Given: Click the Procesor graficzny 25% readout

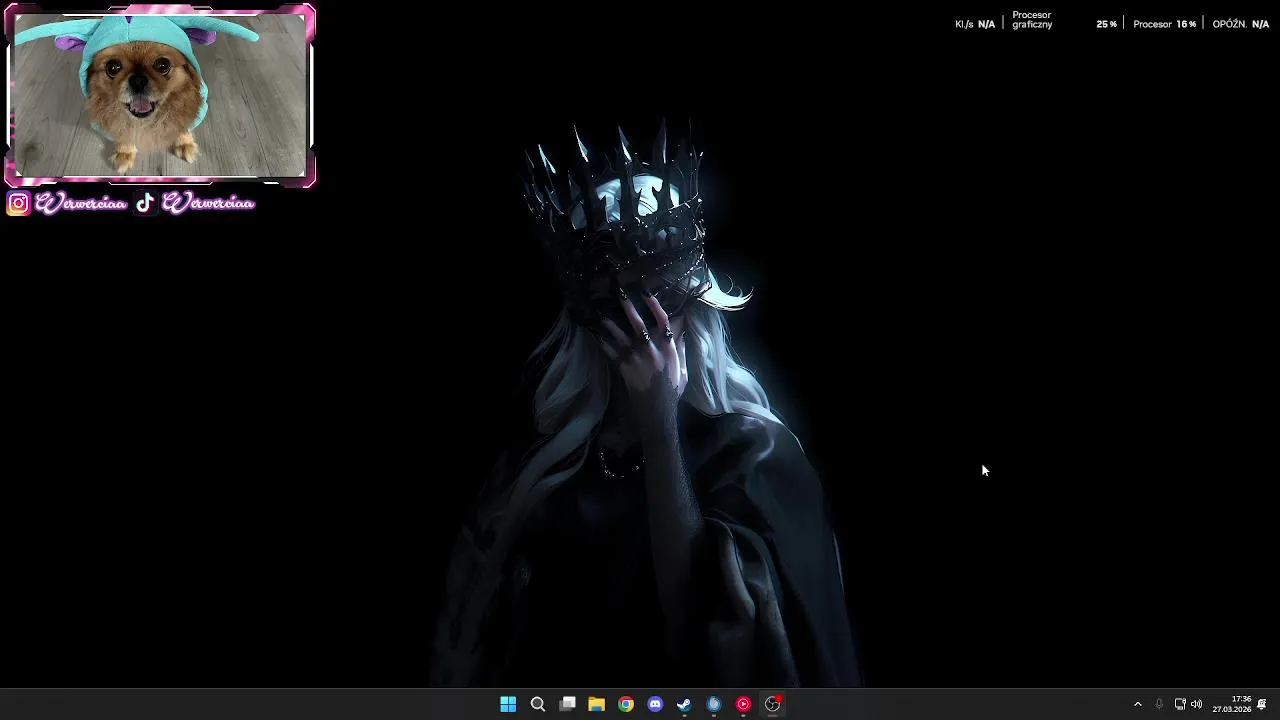Looking at the screenshot, I should 1064,20.
